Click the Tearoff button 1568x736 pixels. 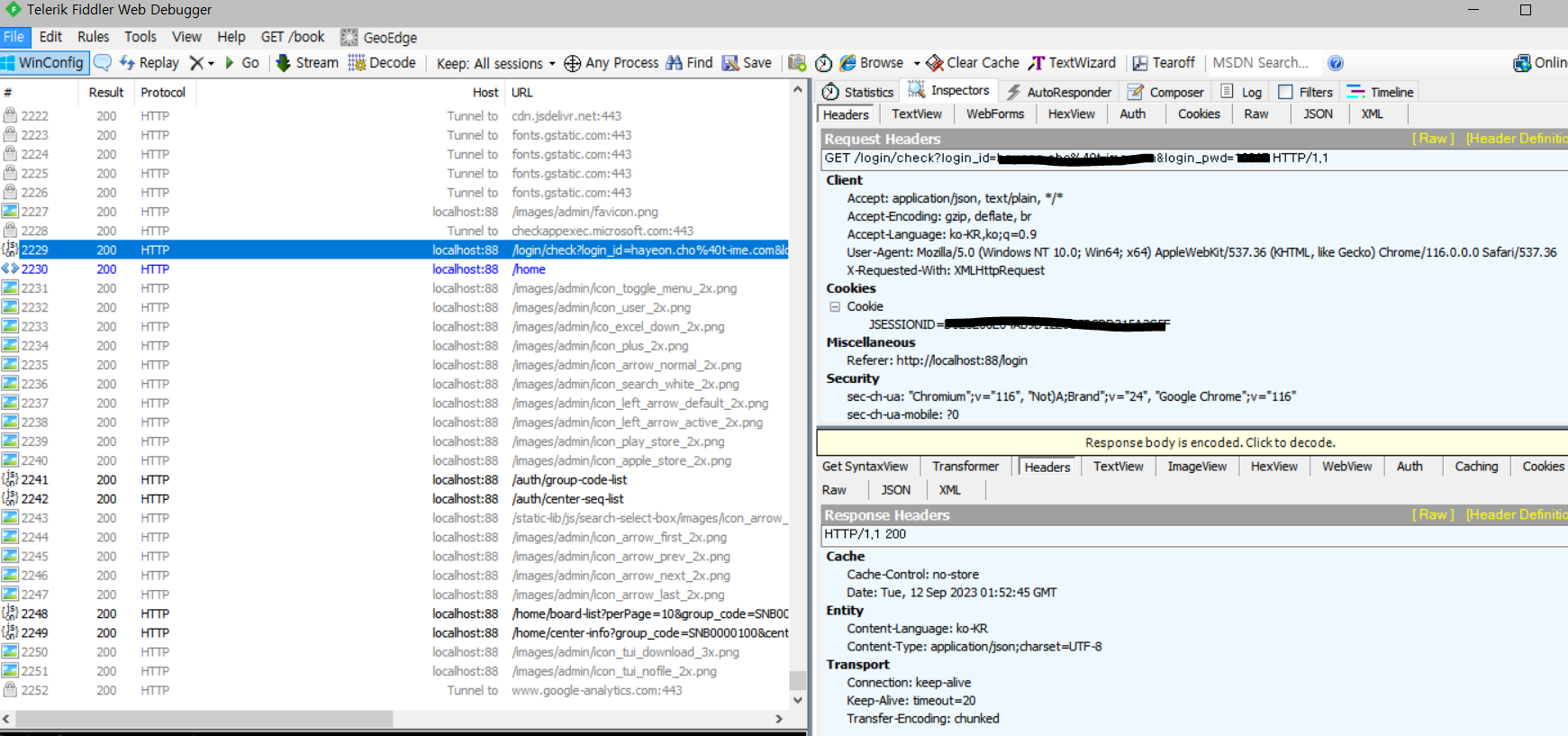pyautogui.click(x=1164, y=62)
